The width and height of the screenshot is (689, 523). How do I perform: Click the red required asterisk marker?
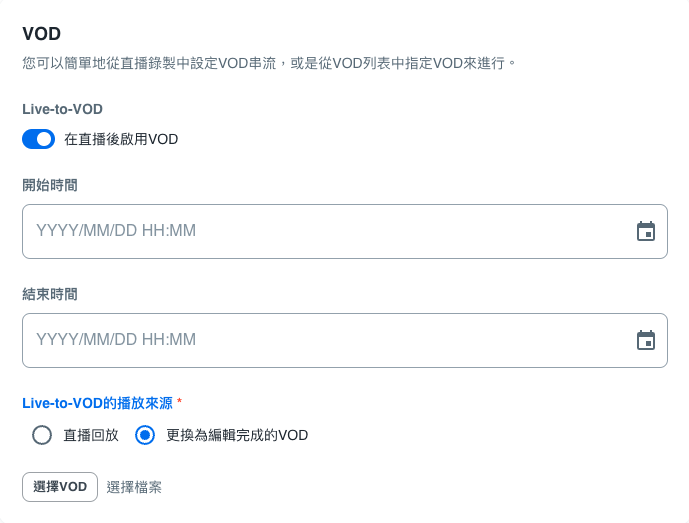(180, 402)
